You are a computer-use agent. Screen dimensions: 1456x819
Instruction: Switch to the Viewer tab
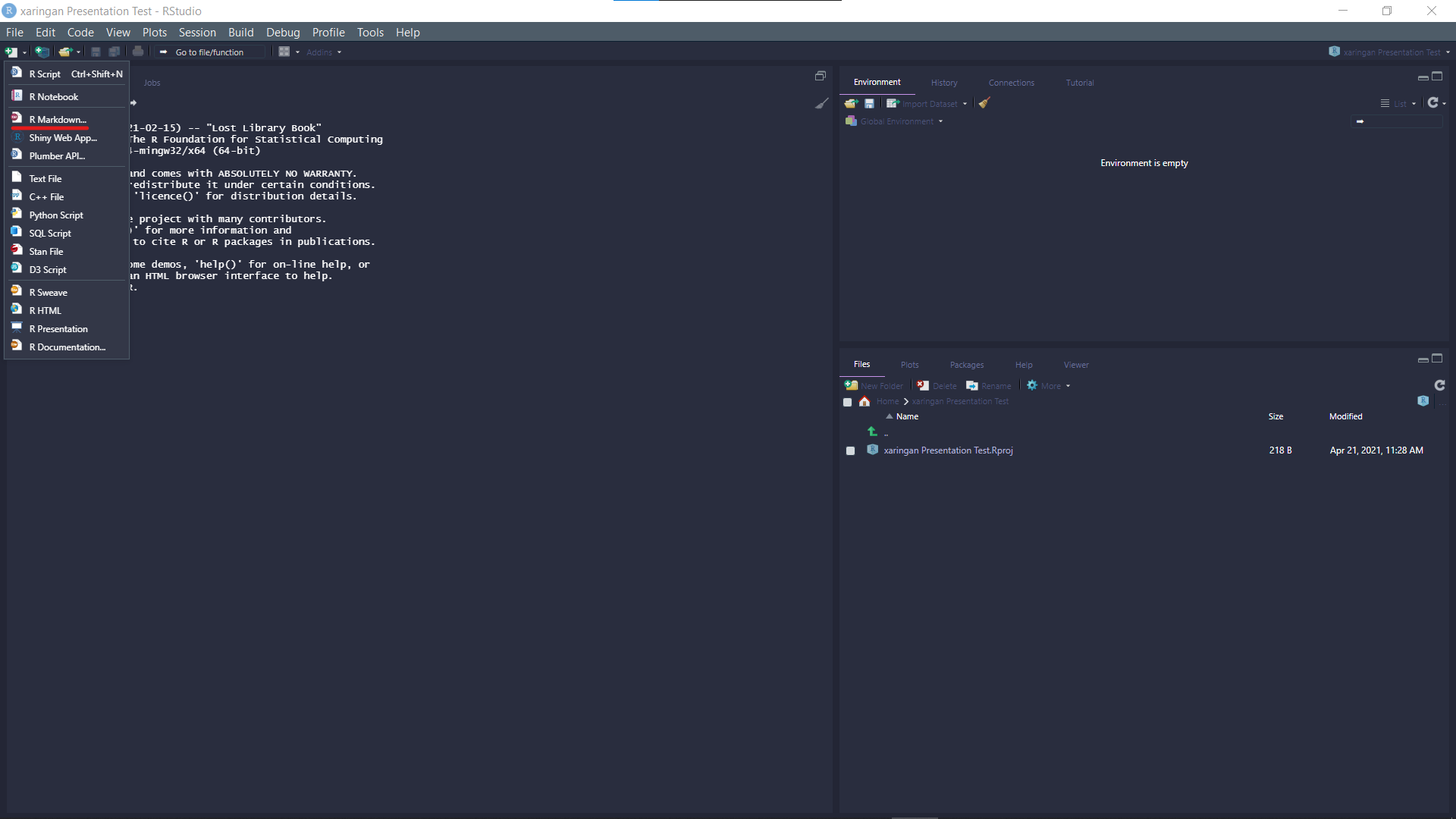pyautogui.click(x=1075, y=365)
